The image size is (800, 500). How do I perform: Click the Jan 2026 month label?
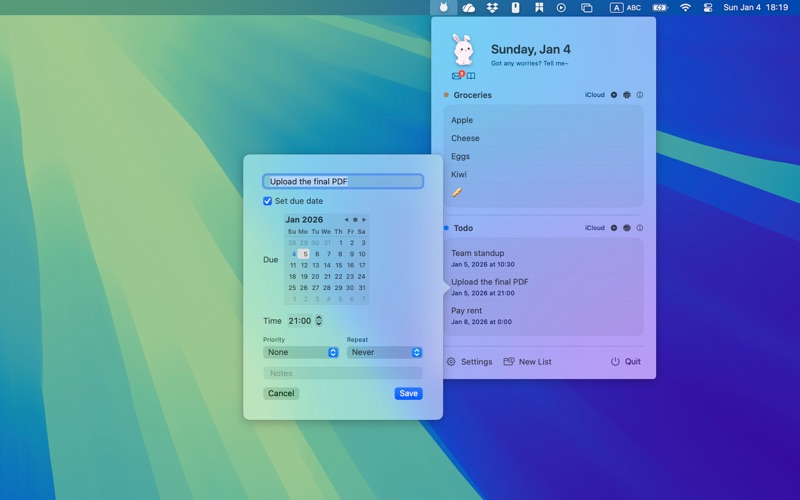click(x=304, y=220)
